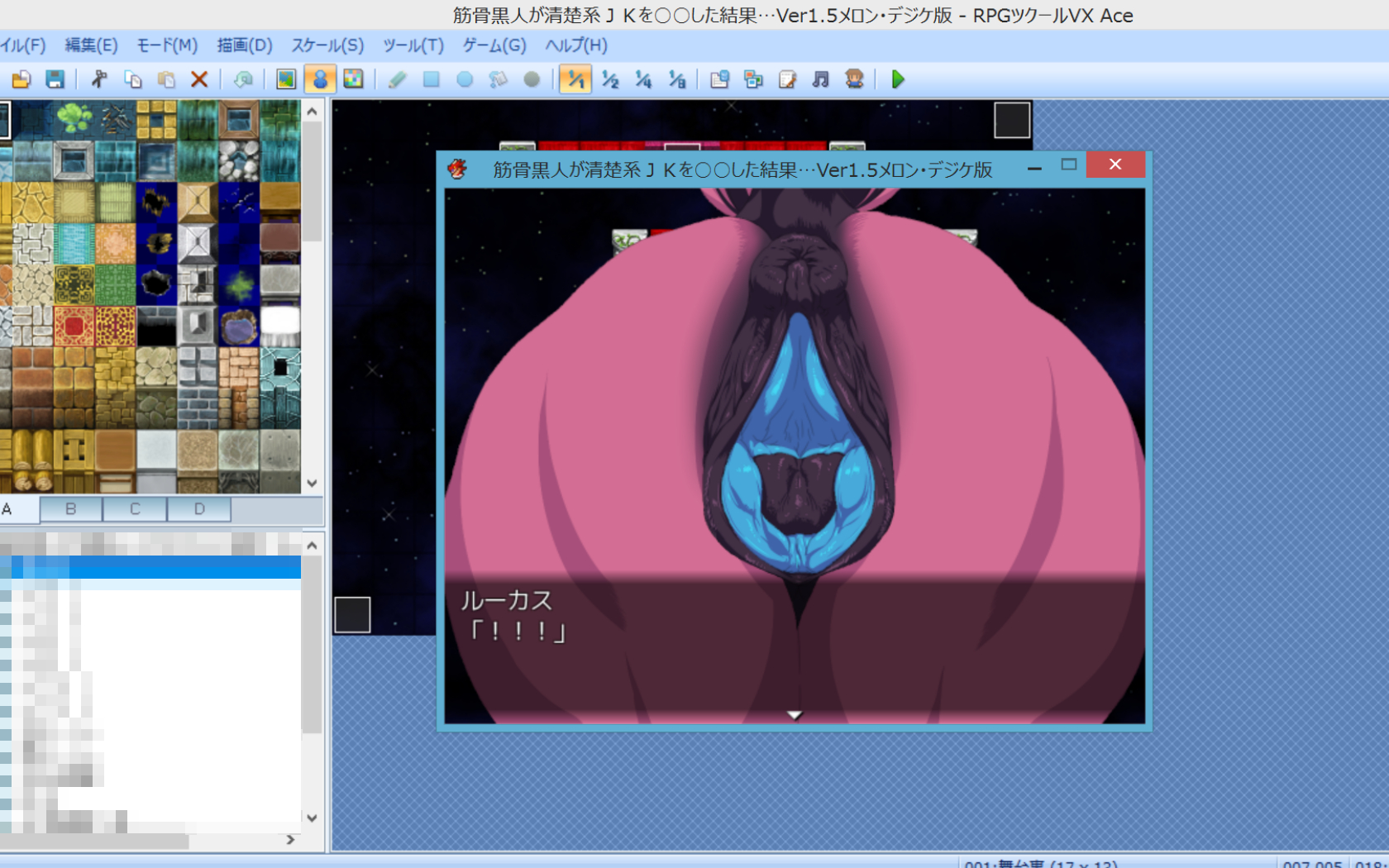
Task: Select the Flood Fill tool
Action: click(498, 79)
